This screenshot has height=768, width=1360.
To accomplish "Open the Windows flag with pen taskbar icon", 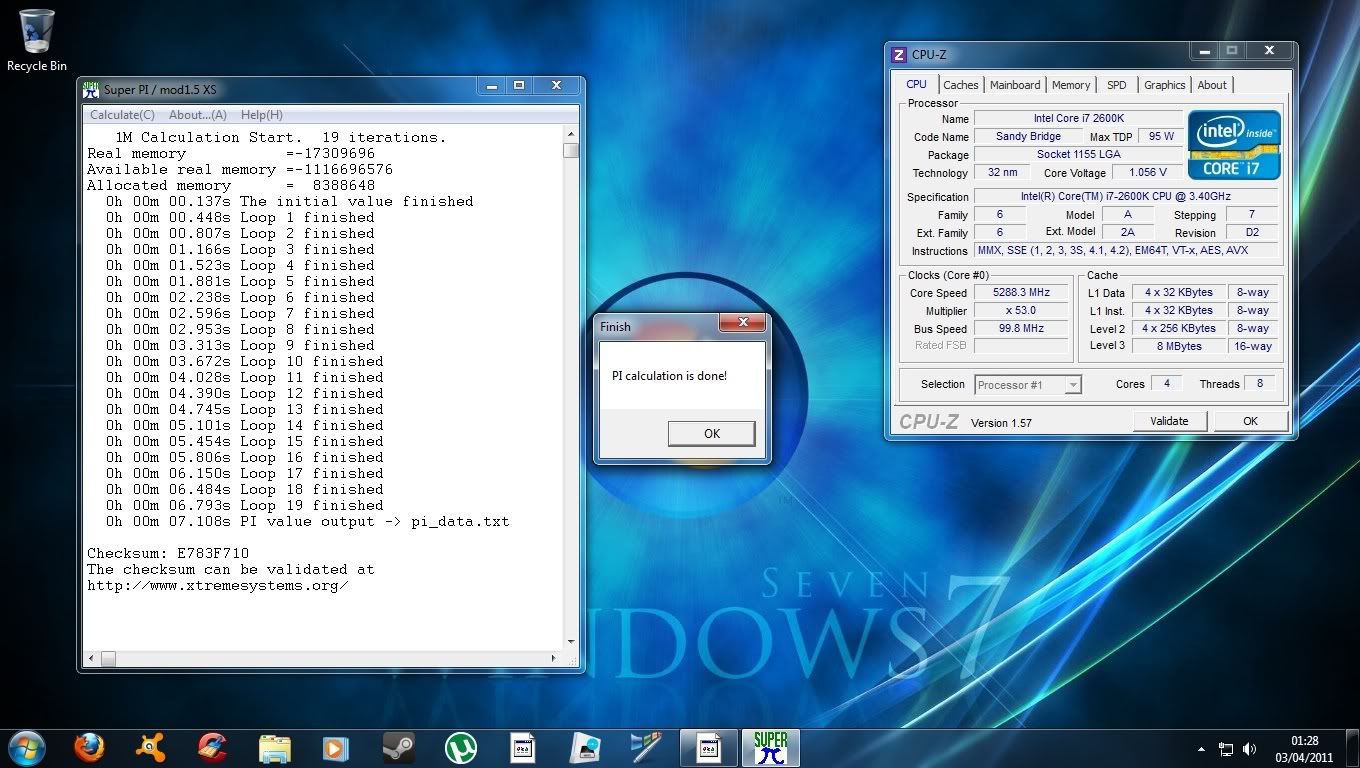I will (x=646, y=747).
